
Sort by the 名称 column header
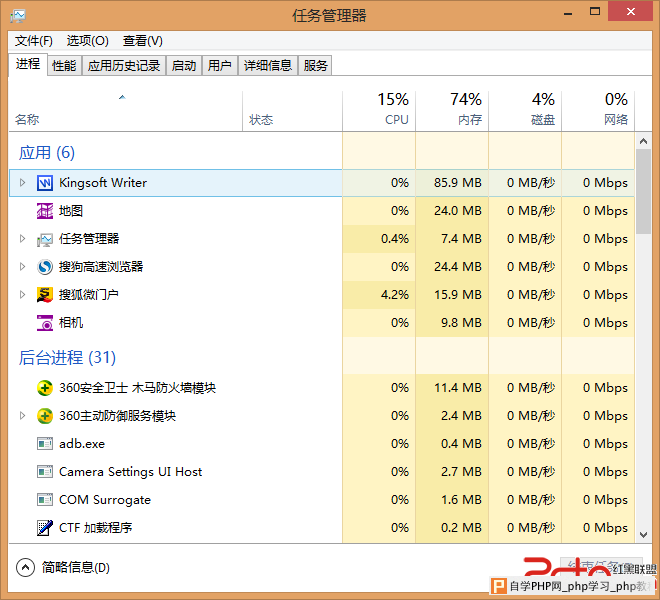click(x=125, y=111)
